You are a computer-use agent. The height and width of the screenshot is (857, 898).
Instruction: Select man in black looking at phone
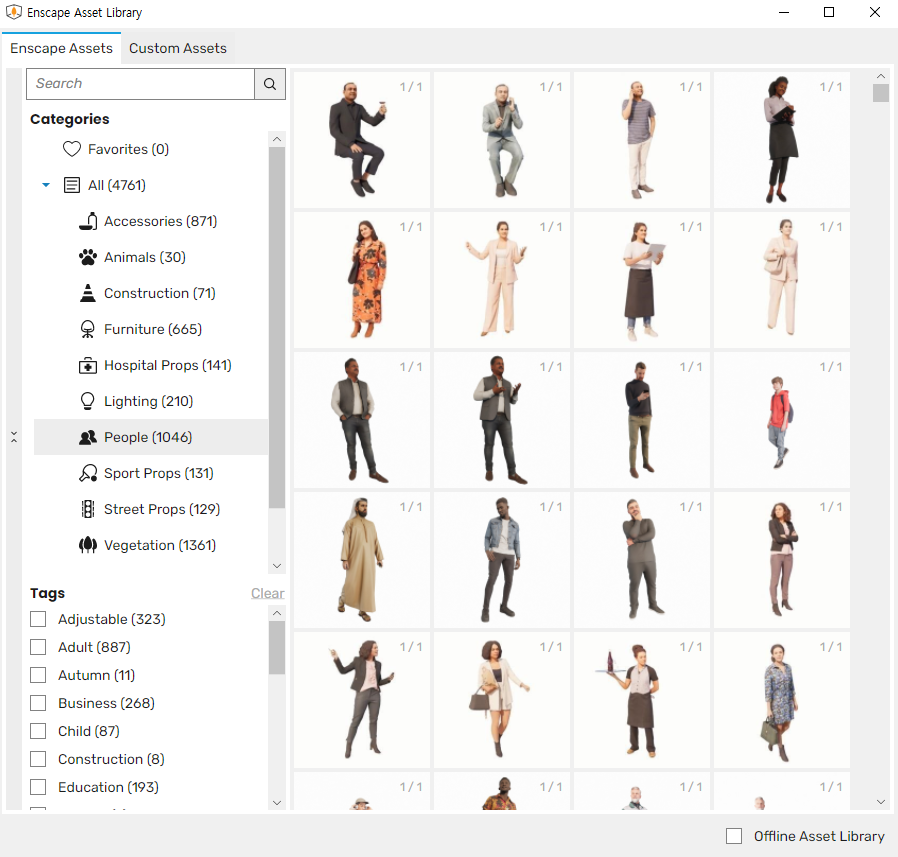click(641, 420)
